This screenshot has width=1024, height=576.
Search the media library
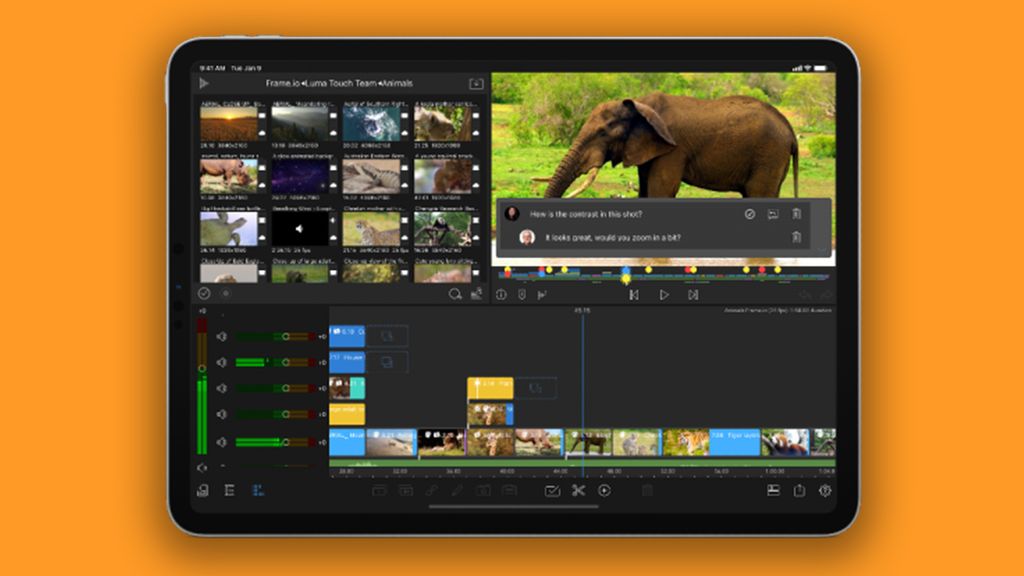(x=455, y=294)
